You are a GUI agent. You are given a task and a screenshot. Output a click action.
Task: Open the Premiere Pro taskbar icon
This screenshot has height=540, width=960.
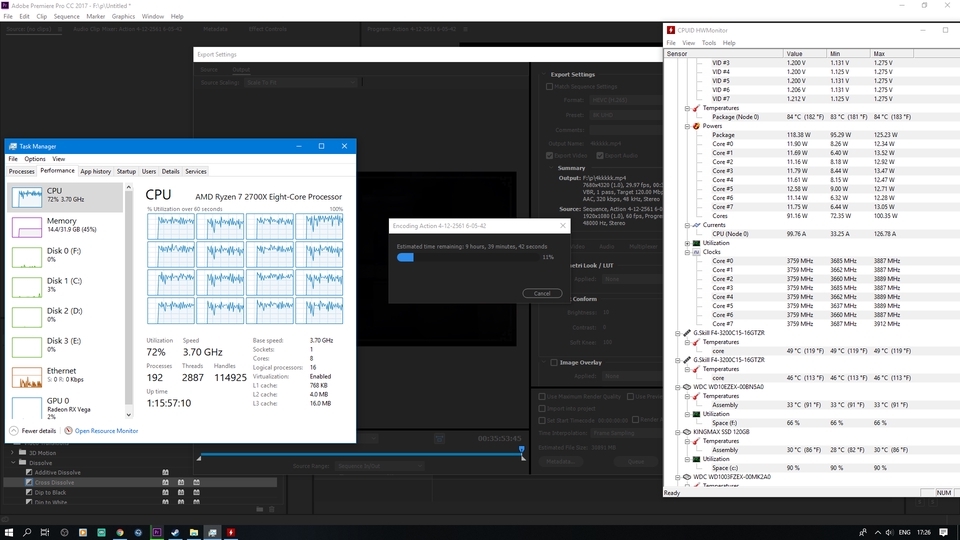click(x=157, y=532)
